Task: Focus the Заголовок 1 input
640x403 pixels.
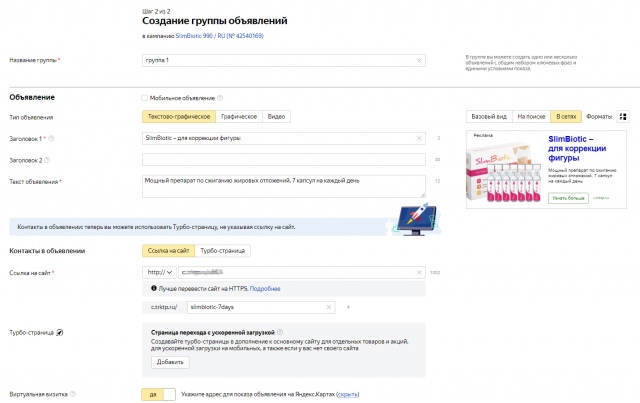Action: (284, 138)
